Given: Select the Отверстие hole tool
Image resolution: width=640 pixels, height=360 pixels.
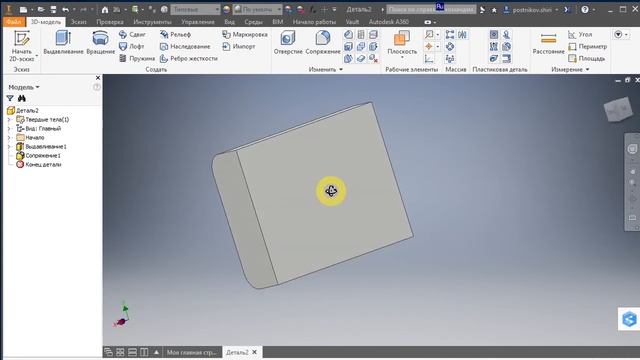Looking at the screenshot, I should pyautogui.click(x=288, y=43).
